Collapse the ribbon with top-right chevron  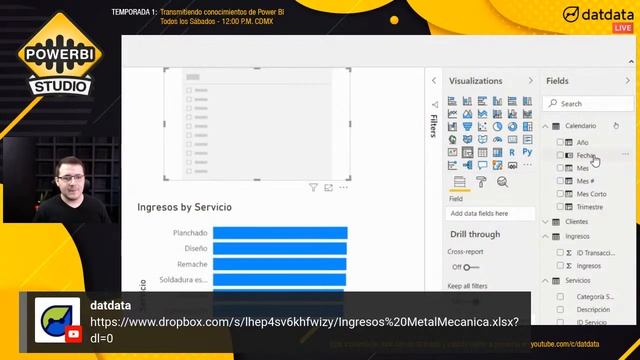pos(631,62)
